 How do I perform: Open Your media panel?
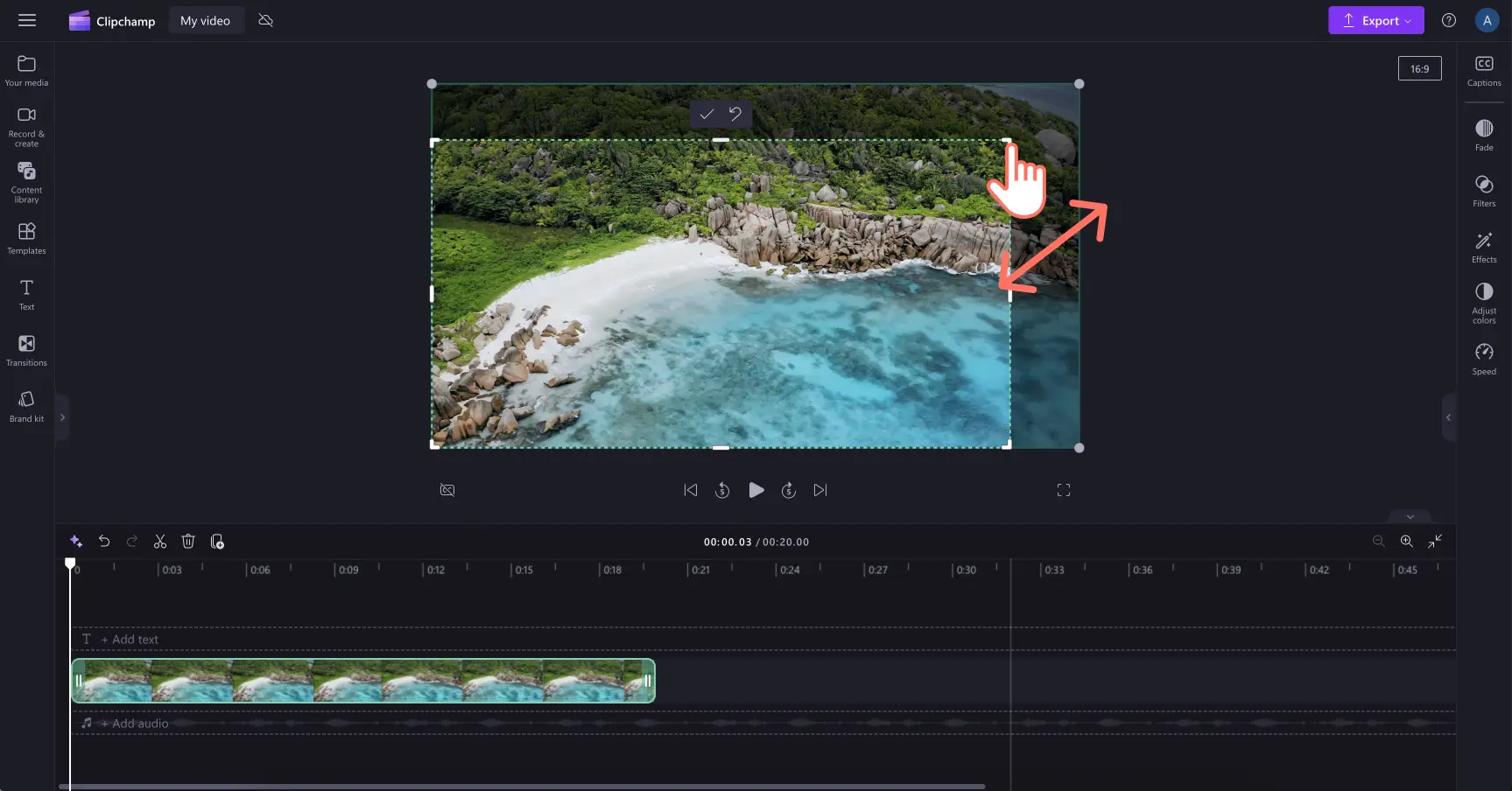pos(26,71)
